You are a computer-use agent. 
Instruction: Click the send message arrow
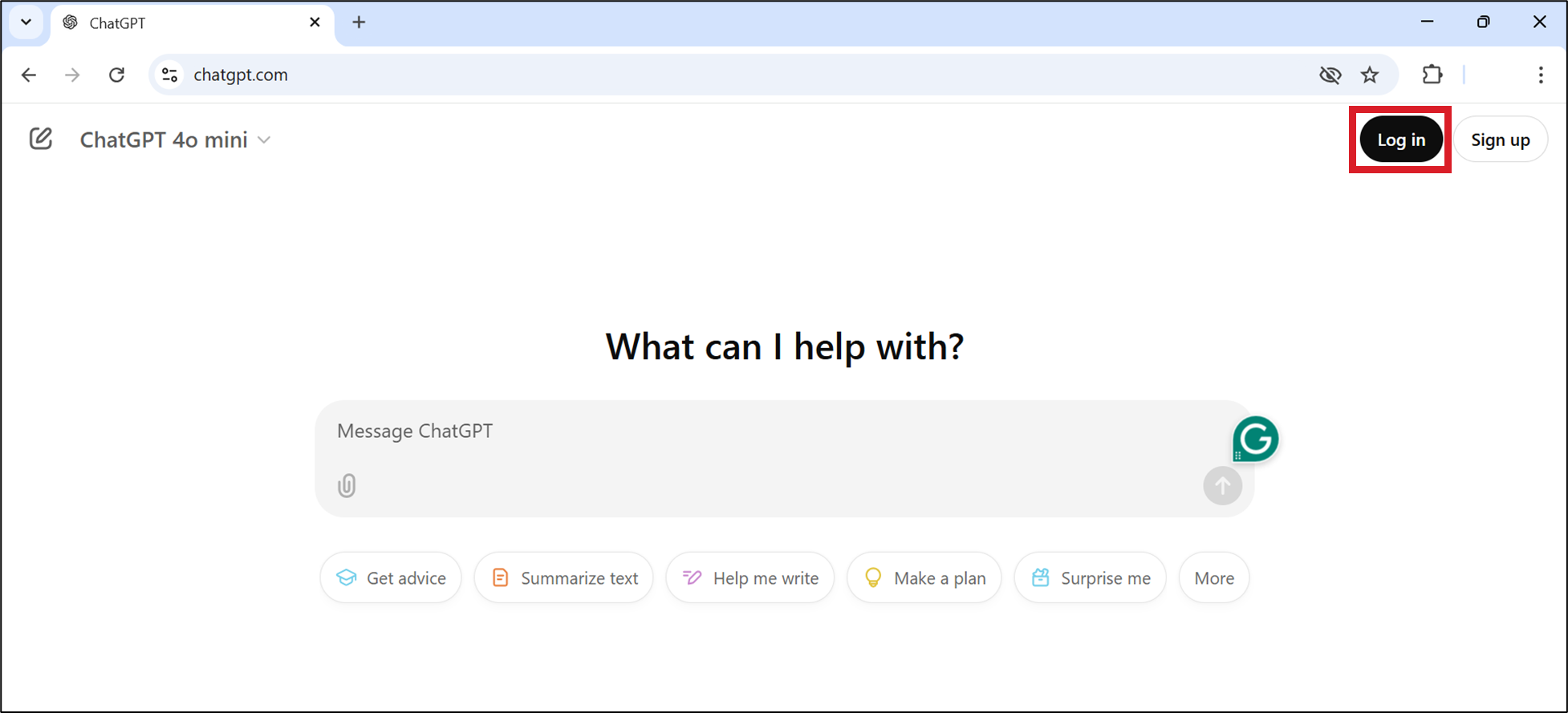(x=1222, y=485)
